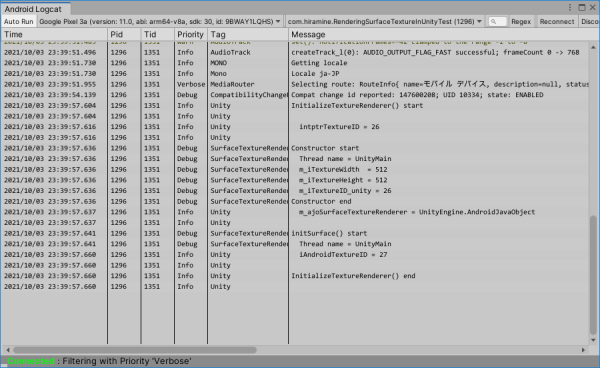Click timestamp 2021/10/03 23:39:51.955
This screenshot has width=600, height=368.
point(50,84)
